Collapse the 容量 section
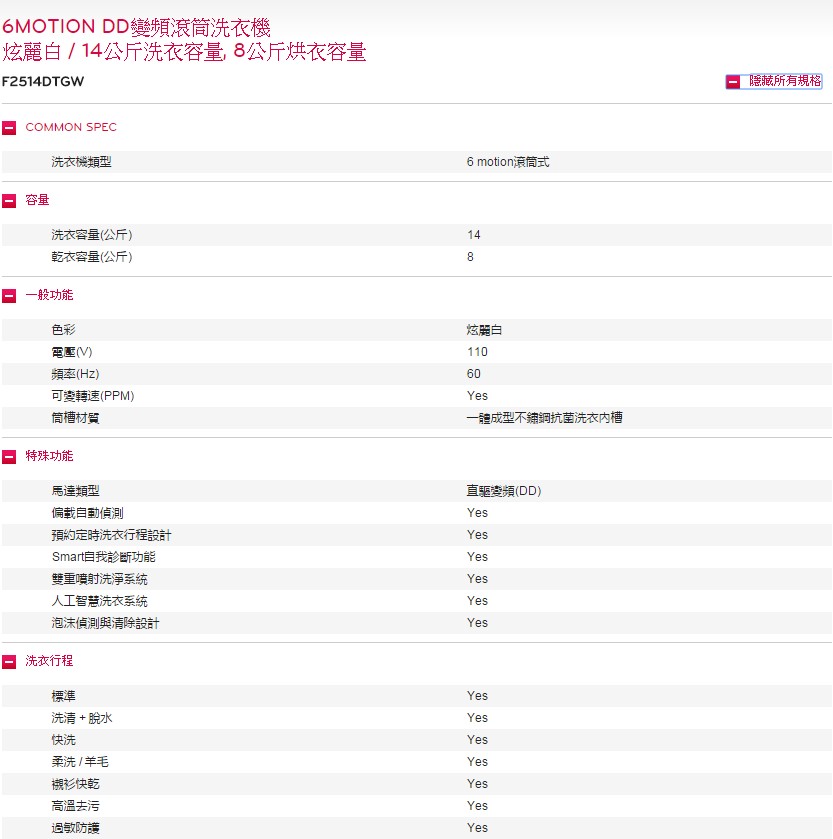 click(9, 201)
